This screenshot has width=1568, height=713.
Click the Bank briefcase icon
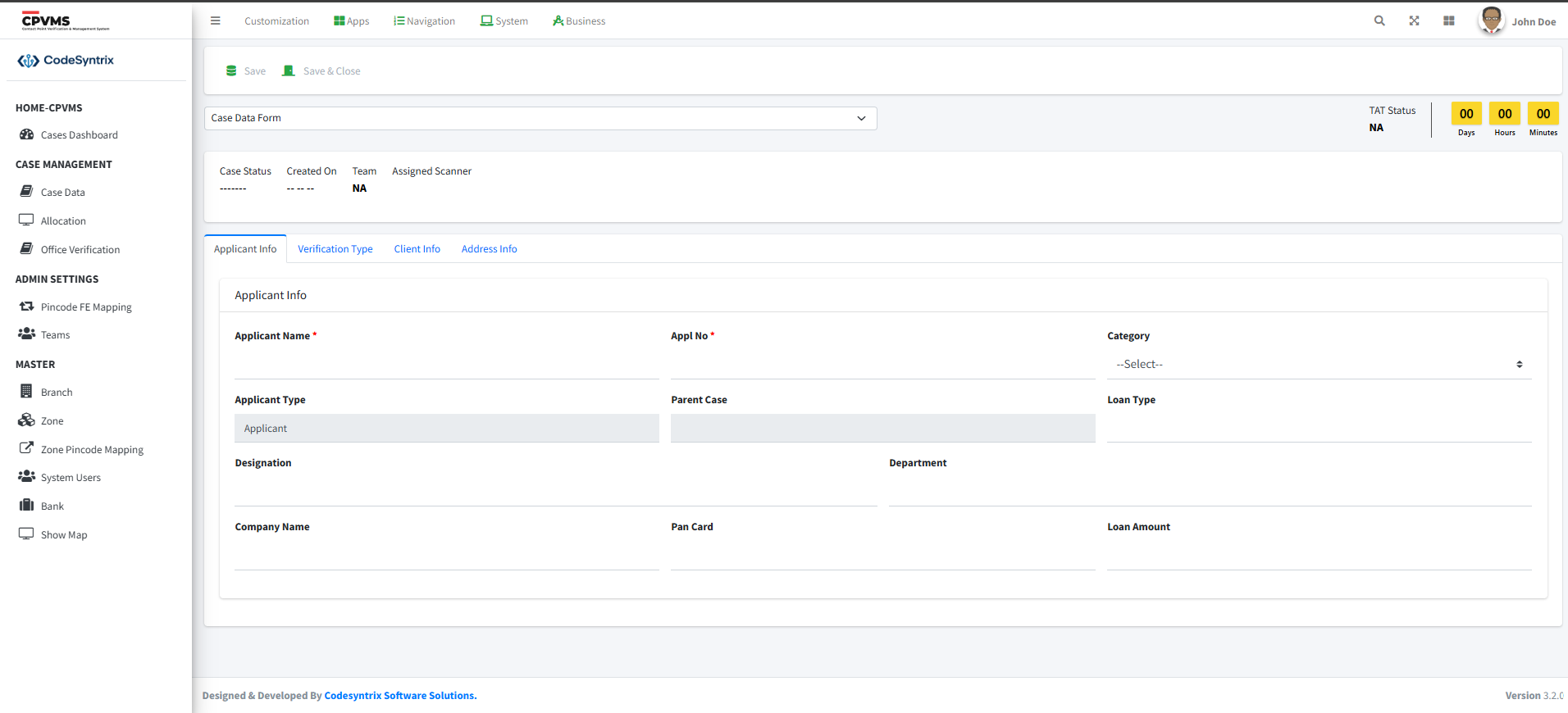coord(26,506)
